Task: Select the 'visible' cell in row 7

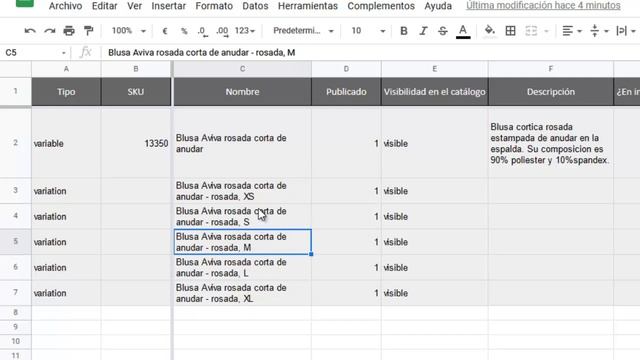Action: click(435, 293)
